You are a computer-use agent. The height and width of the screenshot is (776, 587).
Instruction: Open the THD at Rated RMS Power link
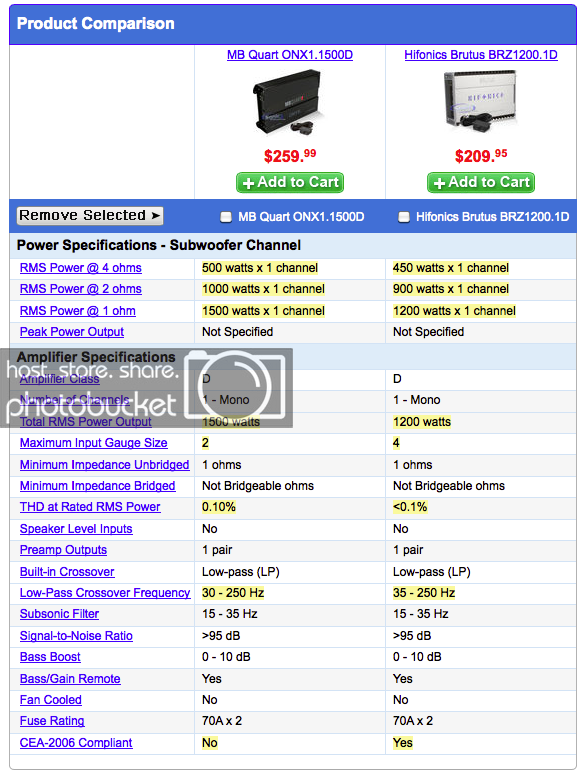pyautogui.click(x=90, y=507)
